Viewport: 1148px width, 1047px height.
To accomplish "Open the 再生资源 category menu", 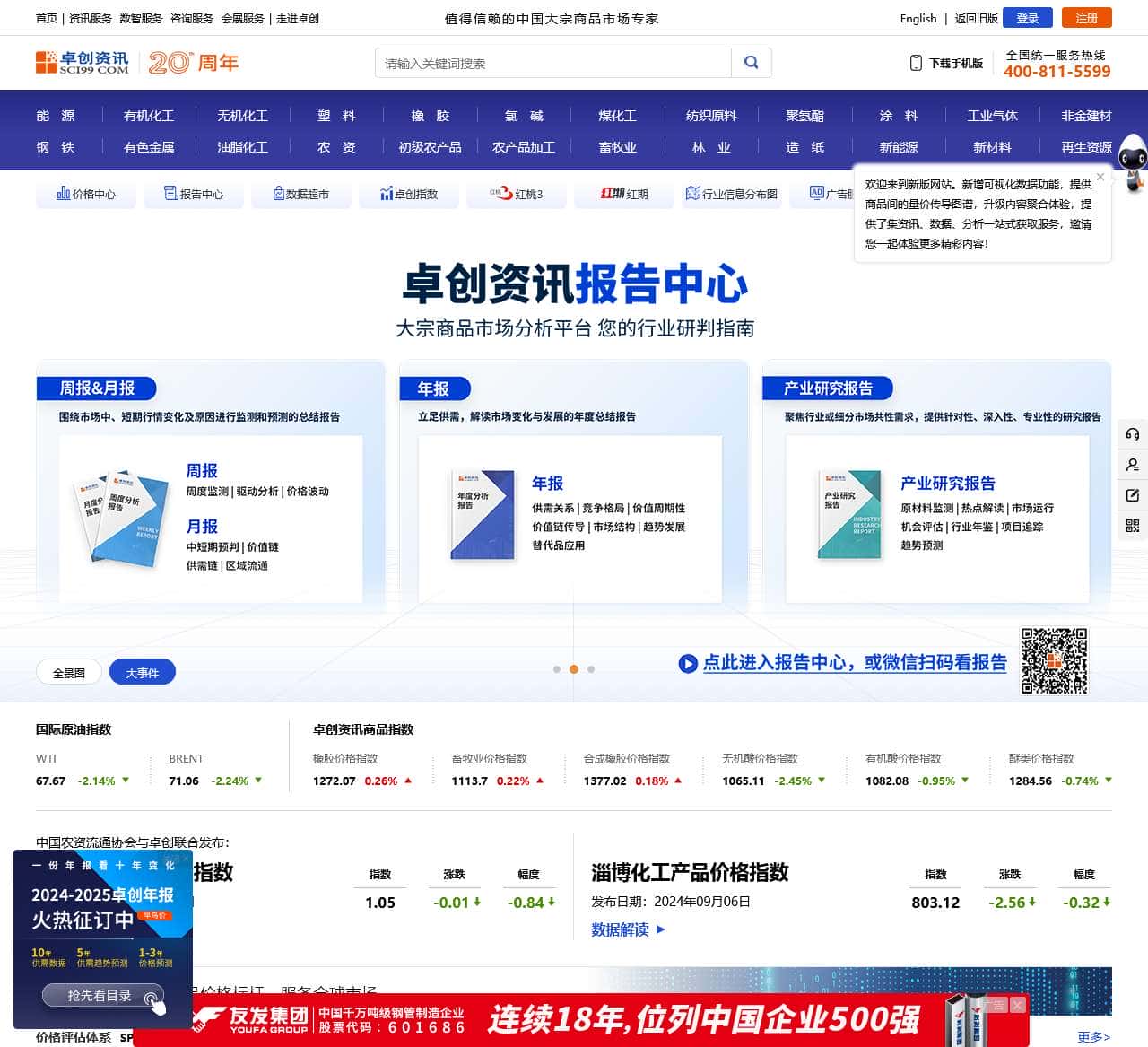I will click(1086, 147).
